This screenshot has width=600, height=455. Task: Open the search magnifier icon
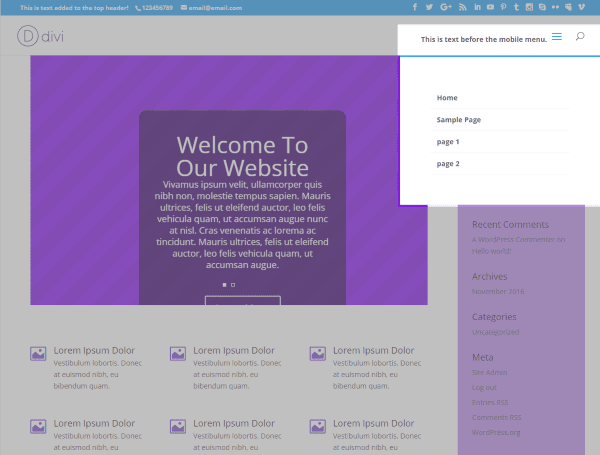580,37
